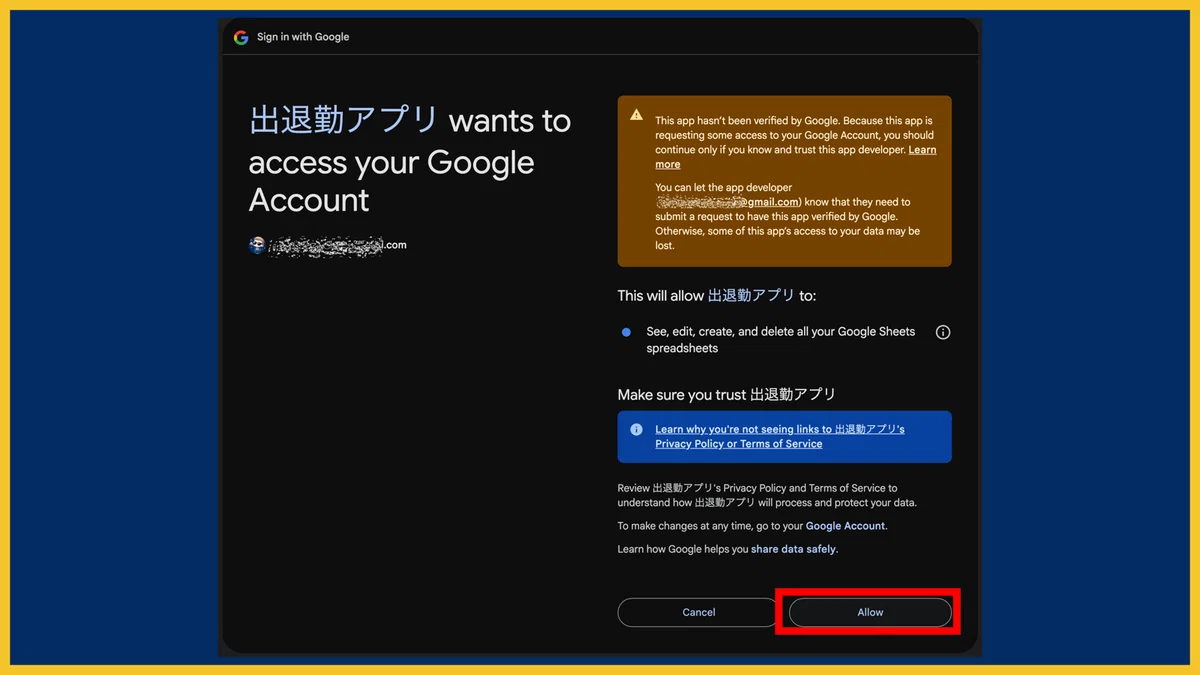Click the Google logo in dialog header

(241, 37)
